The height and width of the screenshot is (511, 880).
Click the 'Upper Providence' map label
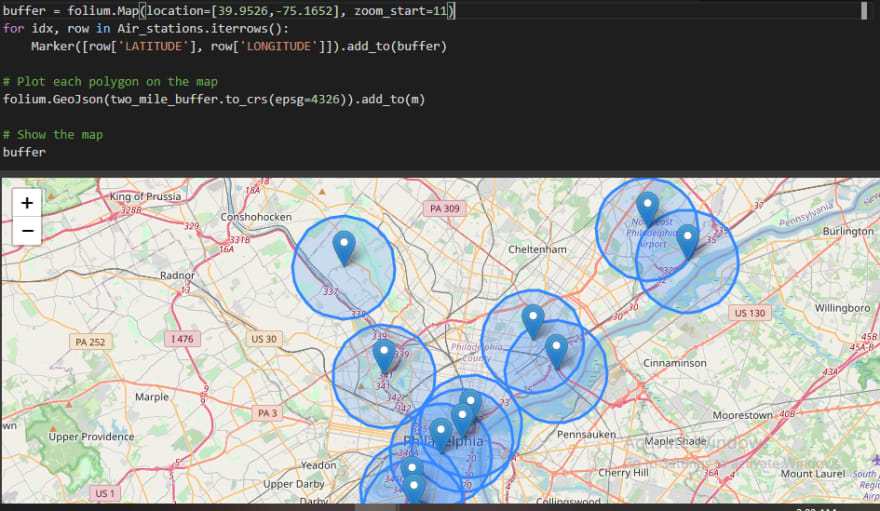point(91,436)
